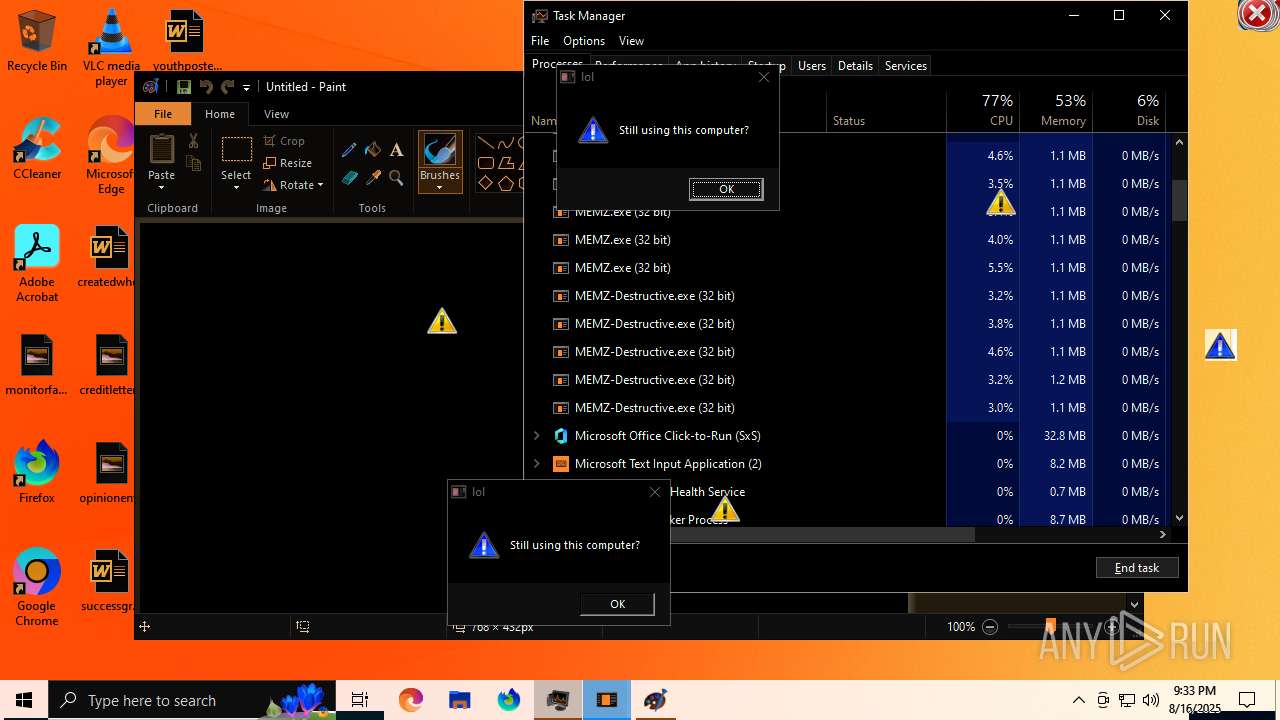Click the Copy icon in Paint
This screenshot has height=720, width=1280.
pos(193,164)
